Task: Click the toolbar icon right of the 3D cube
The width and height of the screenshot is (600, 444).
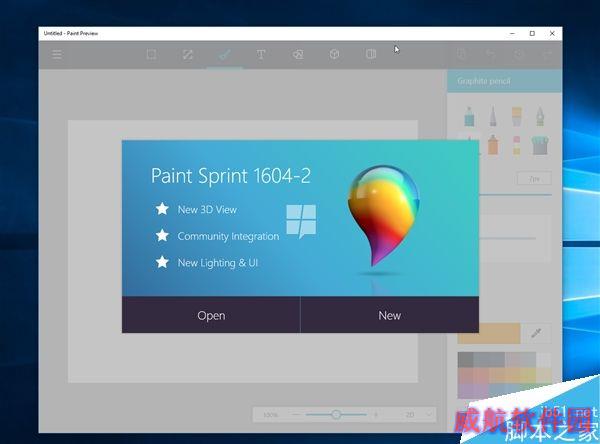Action: tap(371, 54)
